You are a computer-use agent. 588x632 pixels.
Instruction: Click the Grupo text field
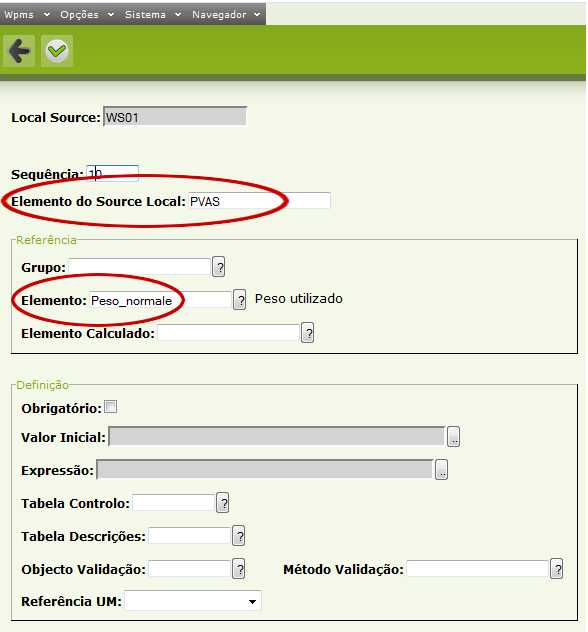point(139,267)
